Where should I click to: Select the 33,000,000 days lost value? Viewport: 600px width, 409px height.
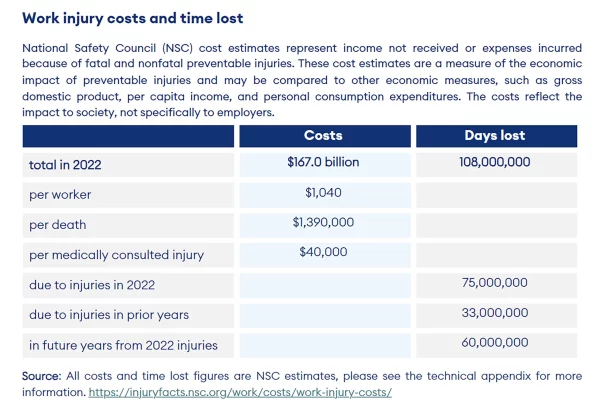coord(495,314)
